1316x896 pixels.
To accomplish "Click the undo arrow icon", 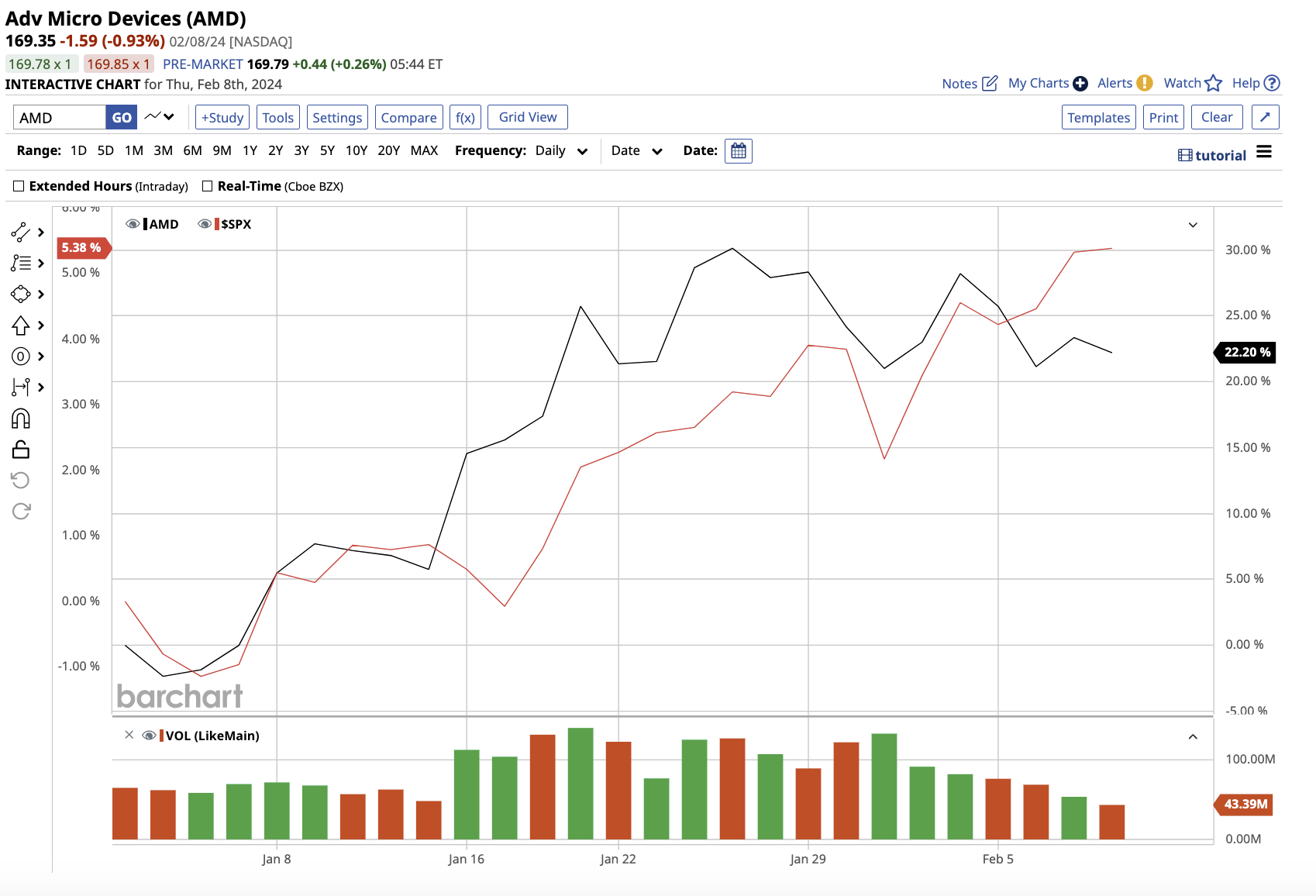I will (x=21, y=481).
